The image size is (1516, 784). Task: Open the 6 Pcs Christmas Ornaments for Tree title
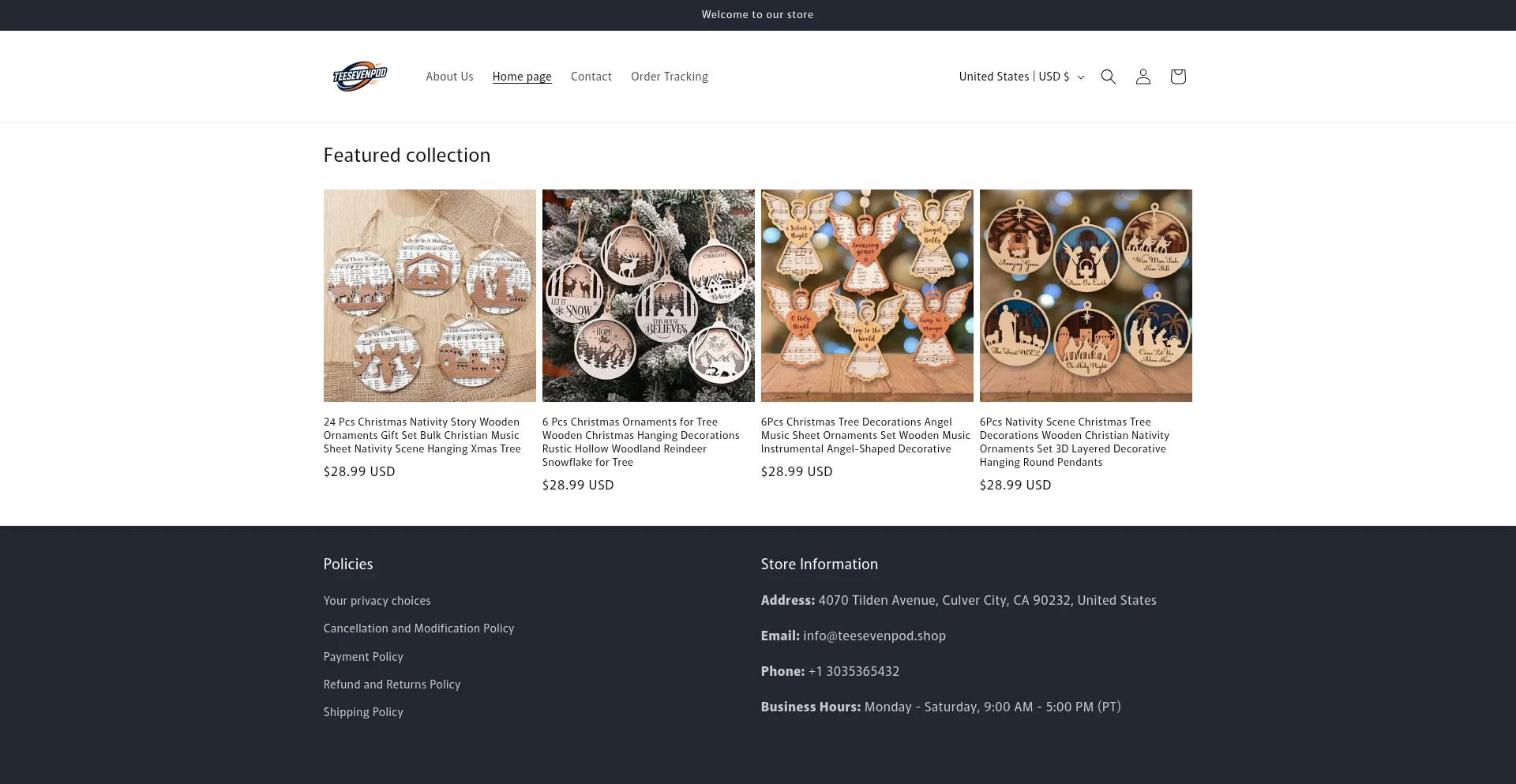coord(641,442)
